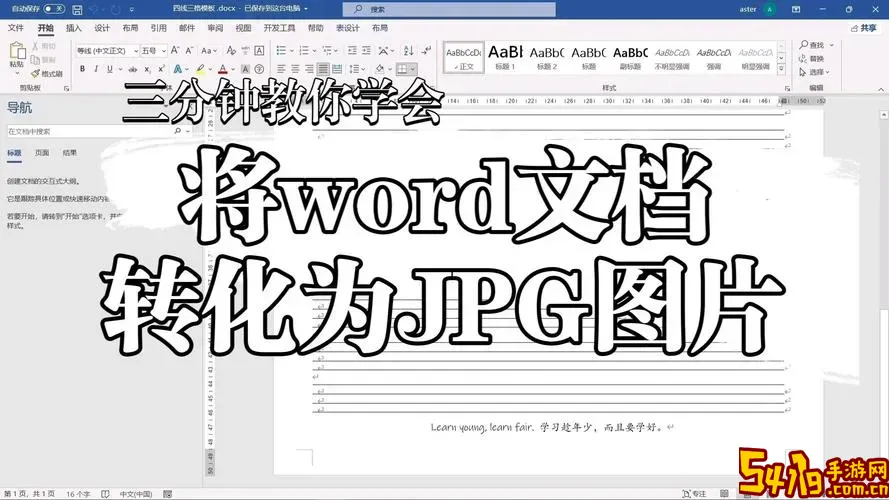Click the bullet list icon
This screenshot has height=500, width=889.
coord(281,50)
